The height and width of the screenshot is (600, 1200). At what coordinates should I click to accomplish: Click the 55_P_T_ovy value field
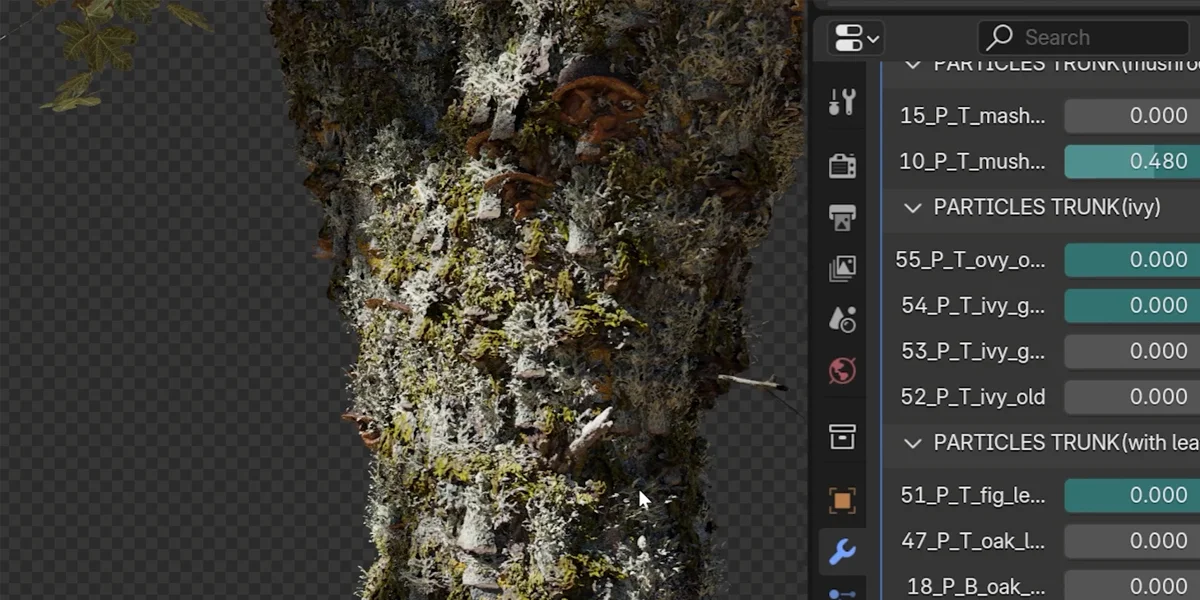1130,259
